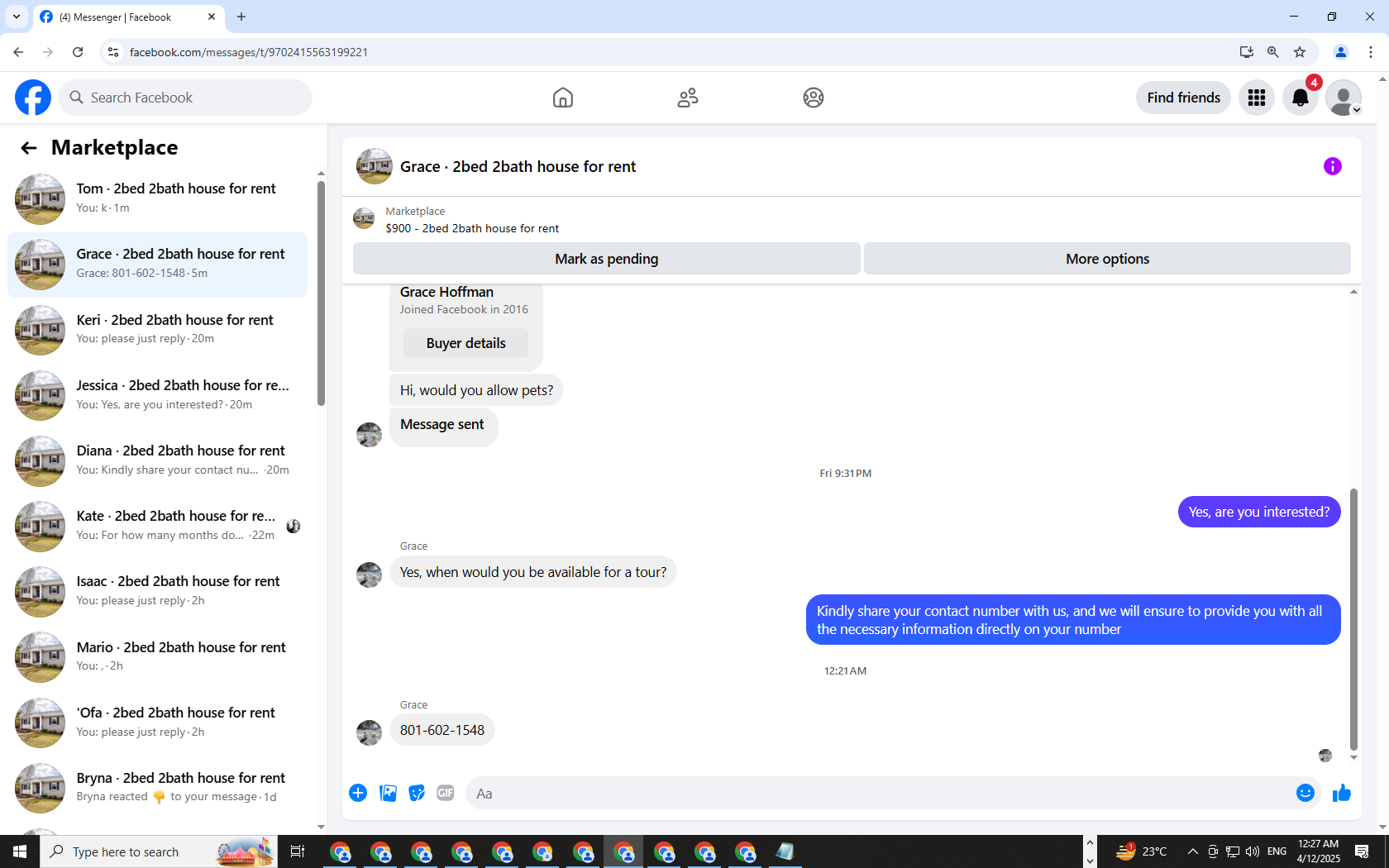Click the 'Yes, are you interested?' message

click(1259, 512)
